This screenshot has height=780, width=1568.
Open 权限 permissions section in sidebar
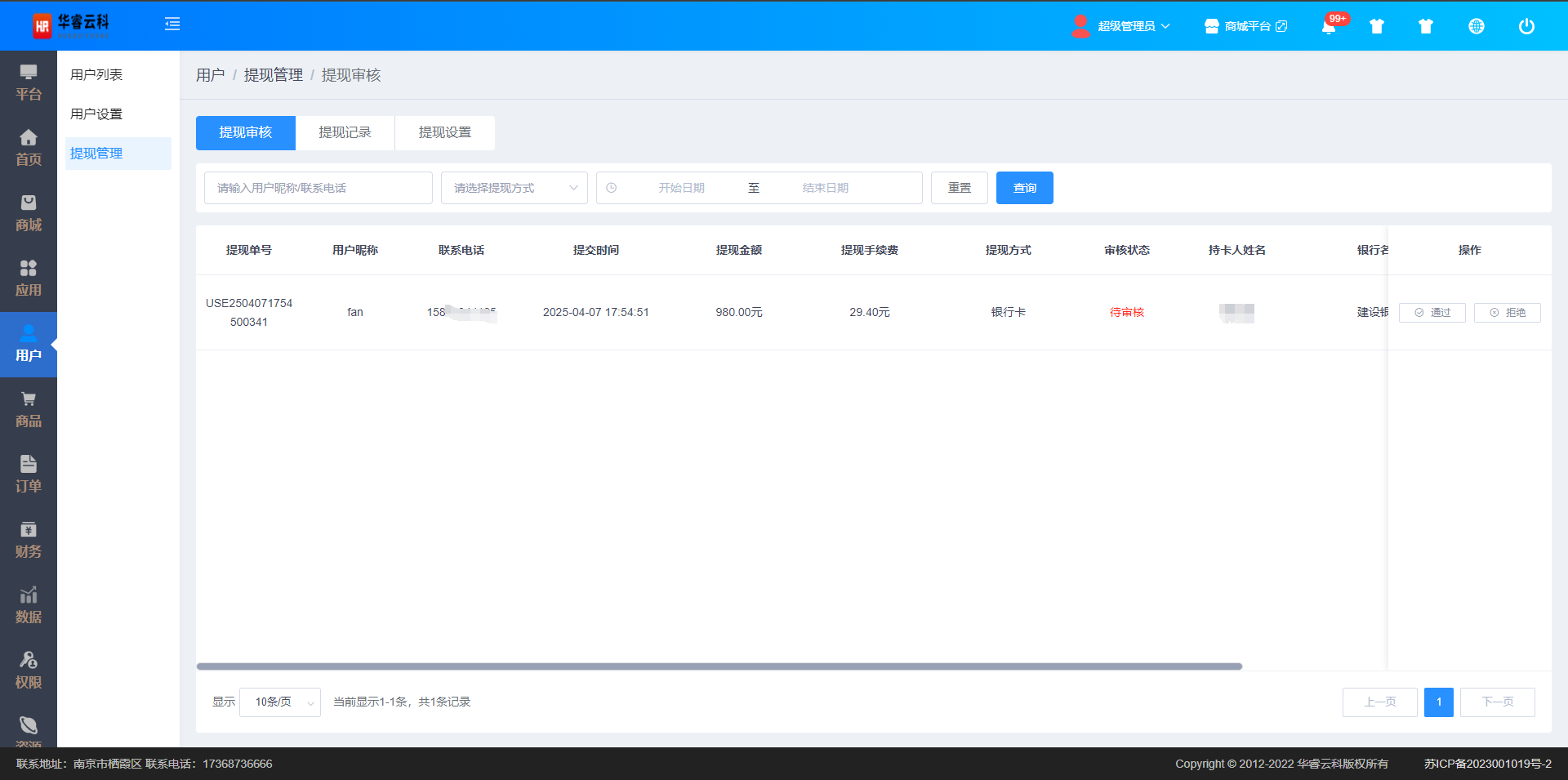tap(29, 671)
